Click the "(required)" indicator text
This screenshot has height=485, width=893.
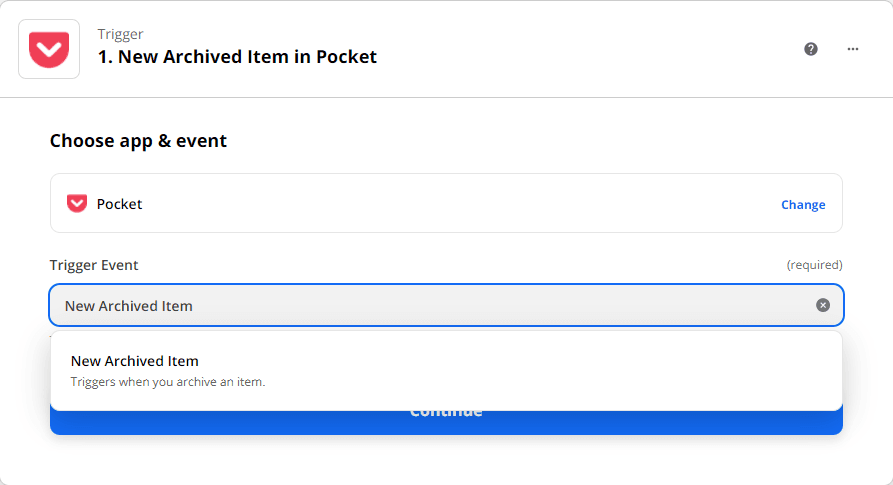(x=814, y=265)
